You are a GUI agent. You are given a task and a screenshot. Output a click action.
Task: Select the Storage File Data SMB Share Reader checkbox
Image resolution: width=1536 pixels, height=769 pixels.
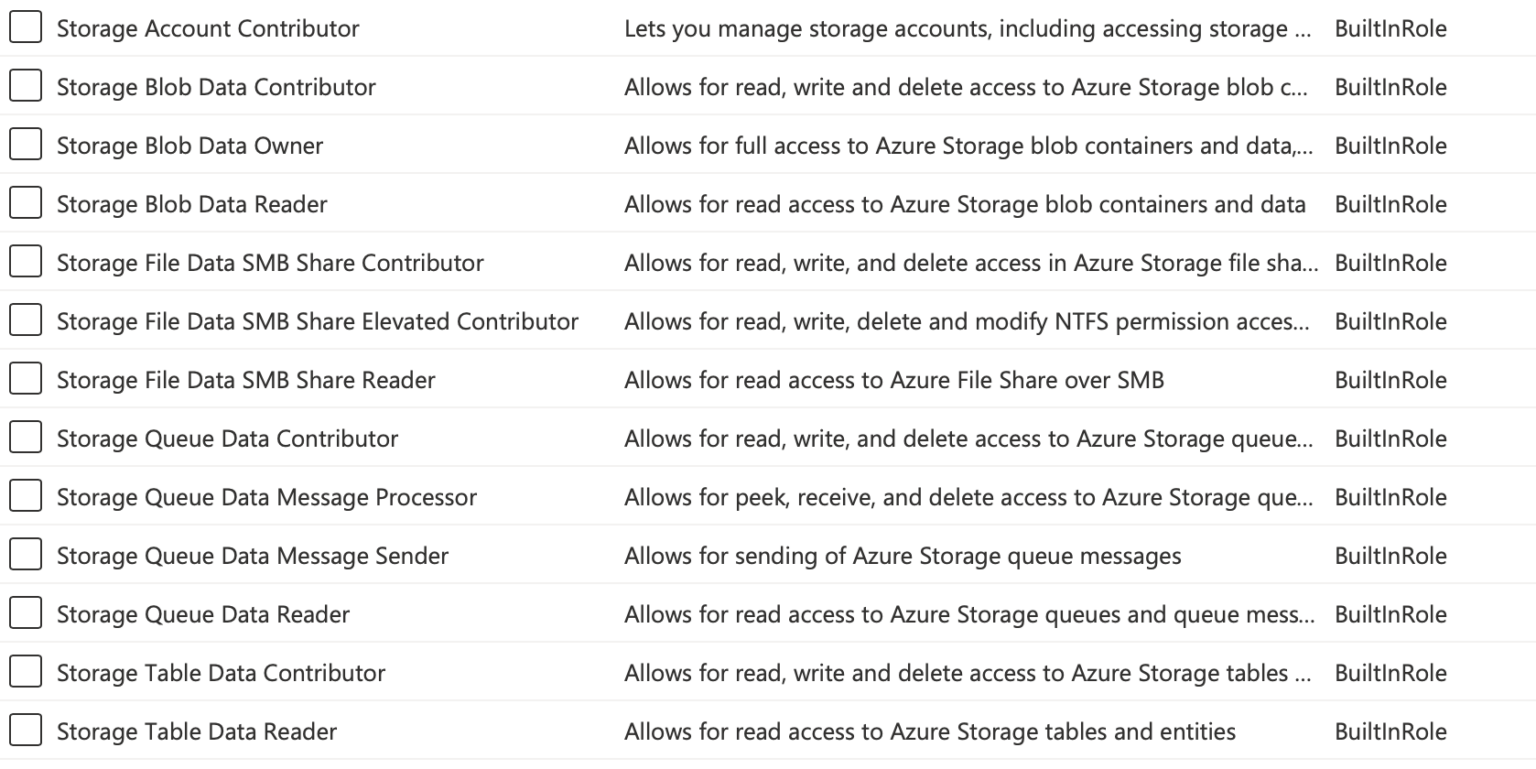coord(26,379)
